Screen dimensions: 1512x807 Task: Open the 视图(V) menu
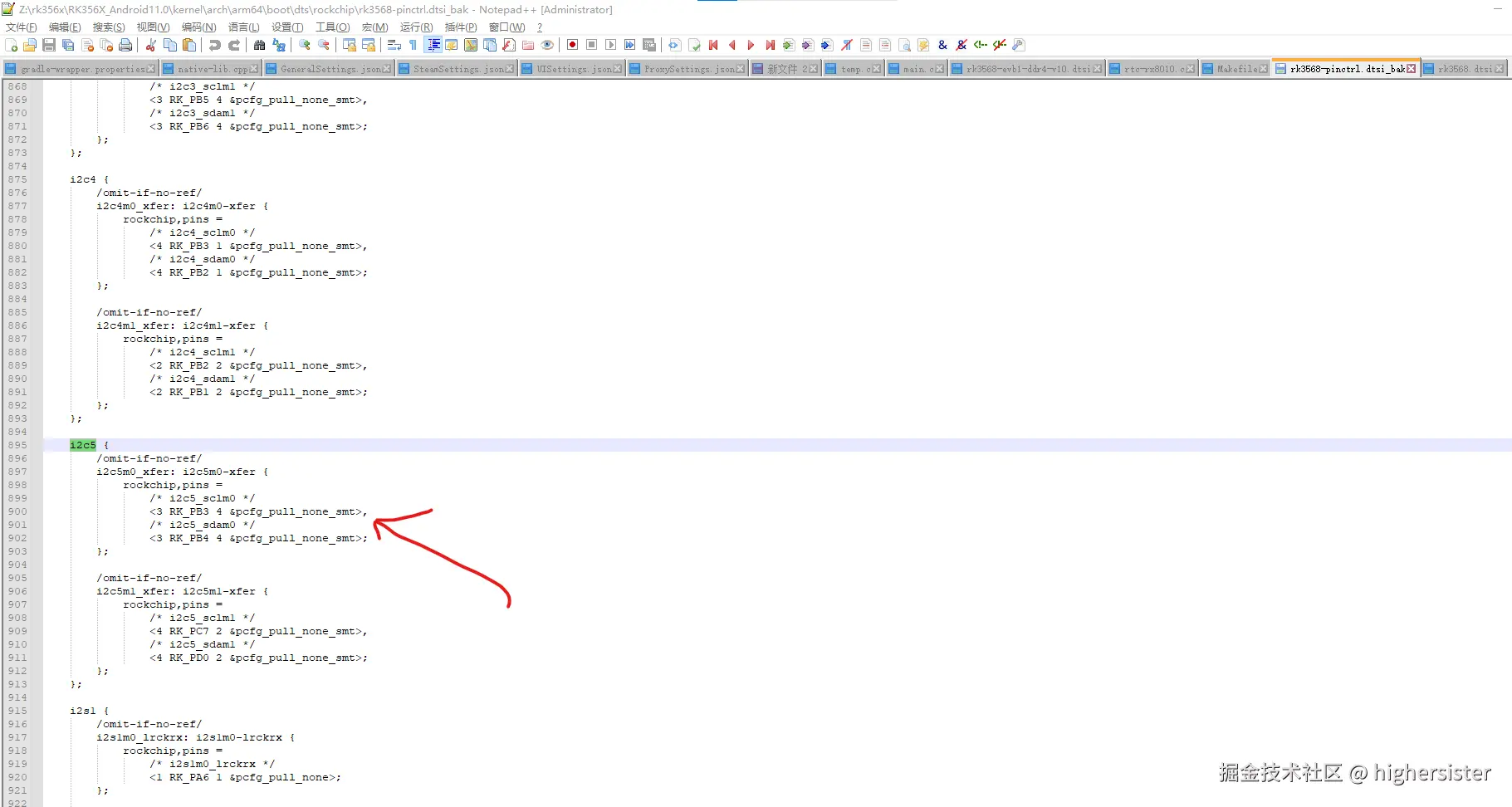[153, 27]
